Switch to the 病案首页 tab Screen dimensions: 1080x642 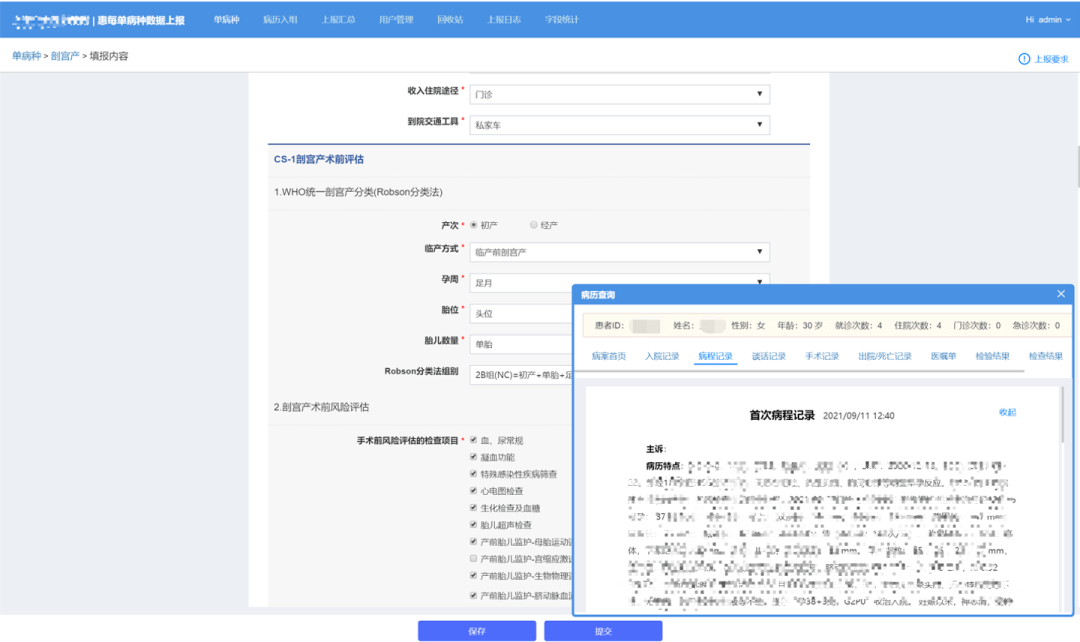coord(608,356)
